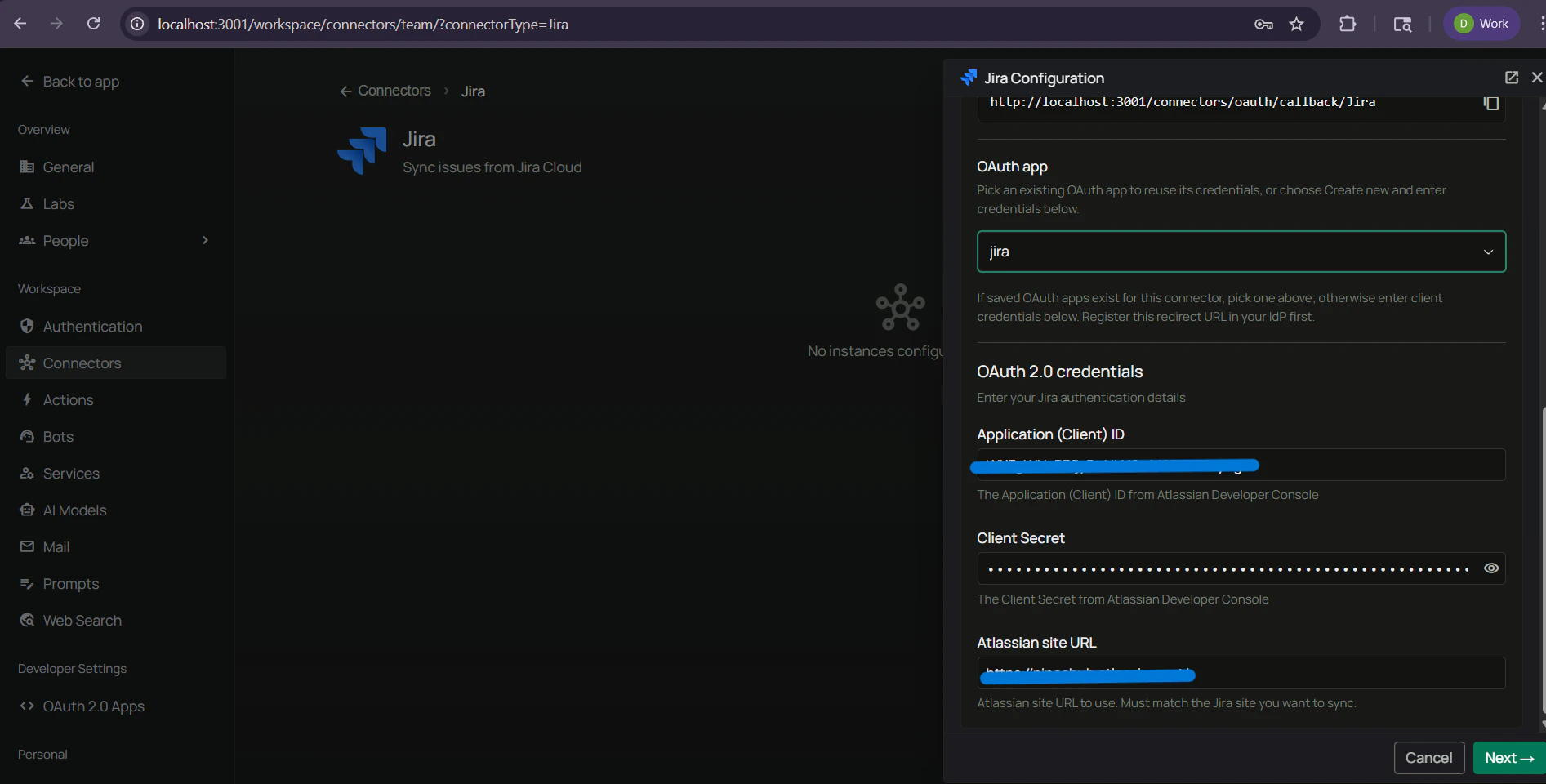Open Labs in the sidebar
Image resolution: width=1546 pixels, height=784 pixels.
coord(115,203)
